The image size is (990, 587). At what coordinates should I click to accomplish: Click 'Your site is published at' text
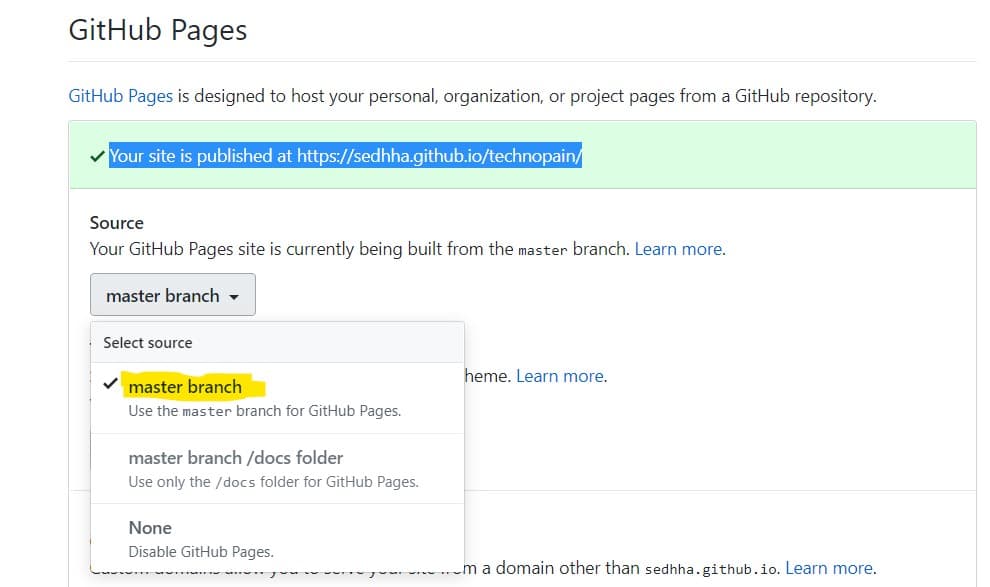[200, 156]
